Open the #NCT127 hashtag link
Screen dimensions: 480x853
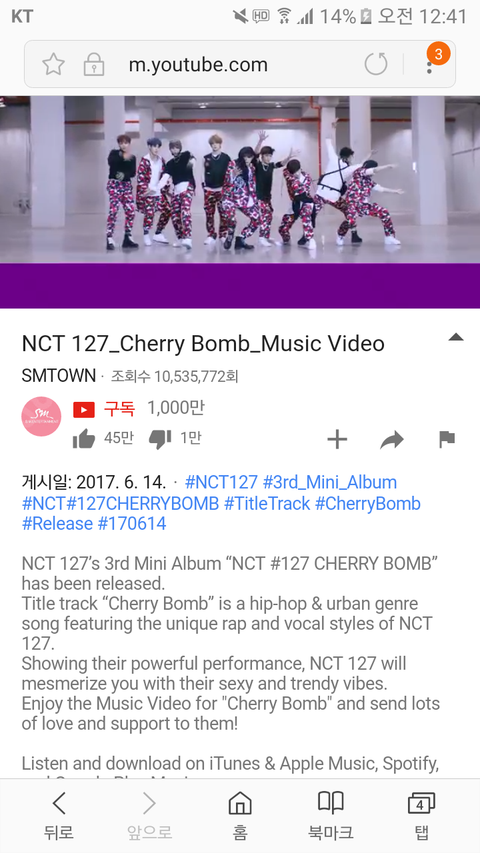(x=221, y=482)
